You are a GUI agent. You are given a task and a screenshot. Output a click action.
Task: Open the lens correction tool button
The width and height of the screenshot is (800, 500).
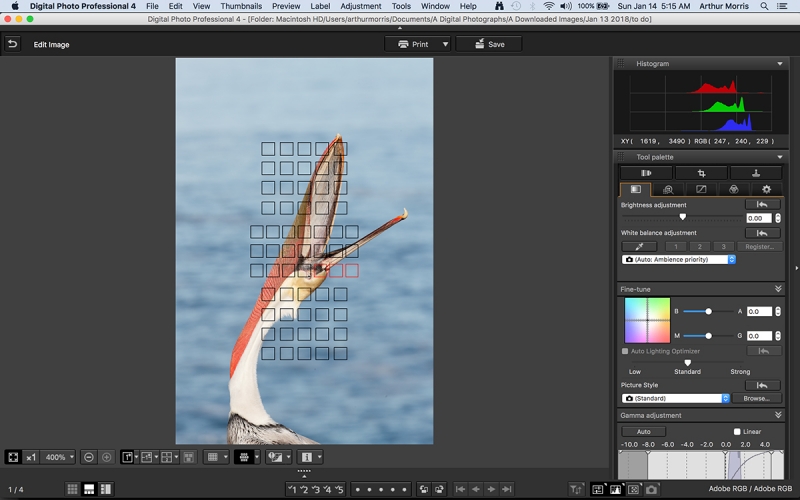click(x=646, y=173)
